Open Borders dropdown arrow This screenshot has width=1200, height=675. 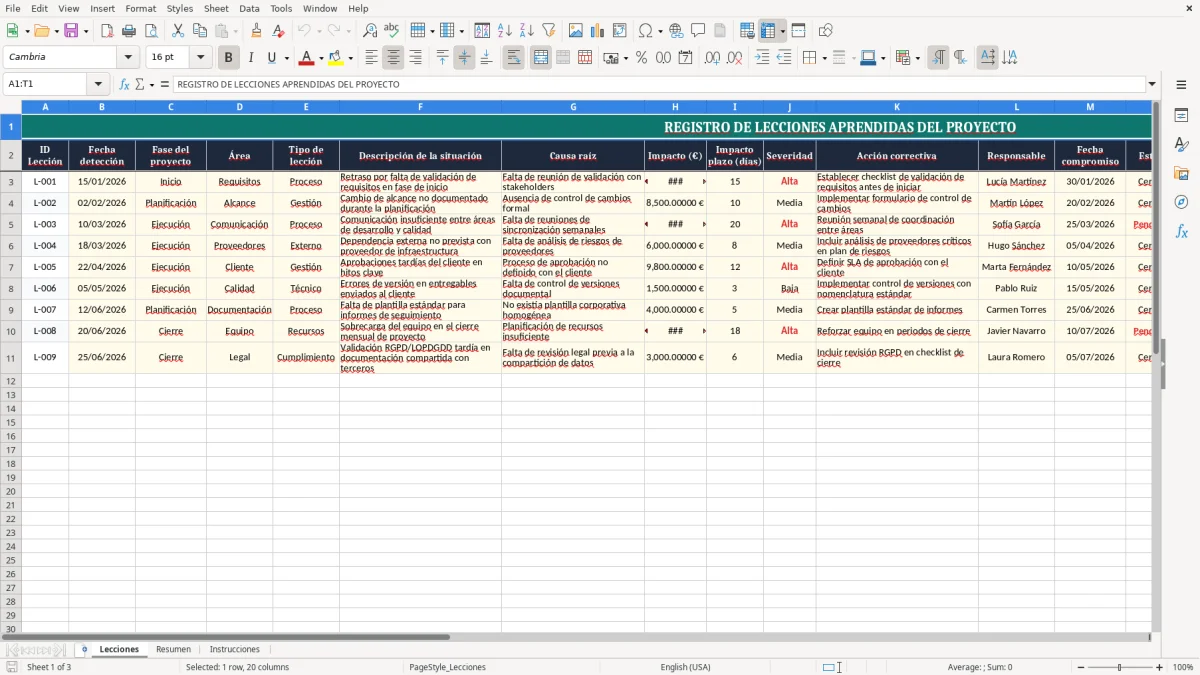tap(826, 58)
